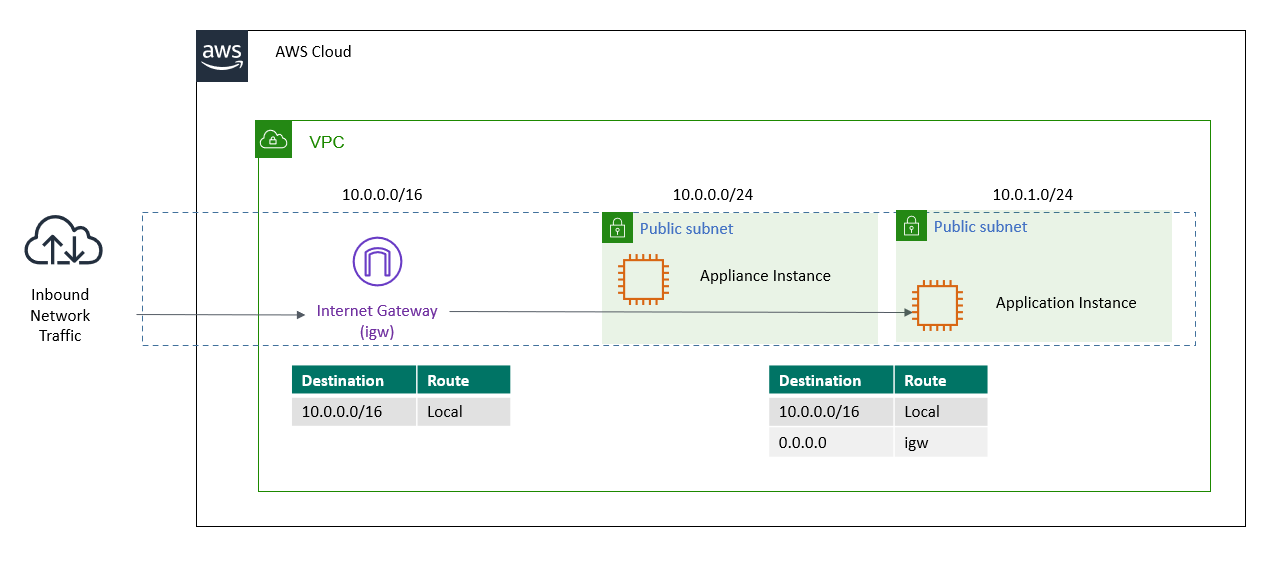Select the purple Internet Gateway icon
Image resolution: width=1277 pixels, height=561 pixels.
(x=377, y=263)
